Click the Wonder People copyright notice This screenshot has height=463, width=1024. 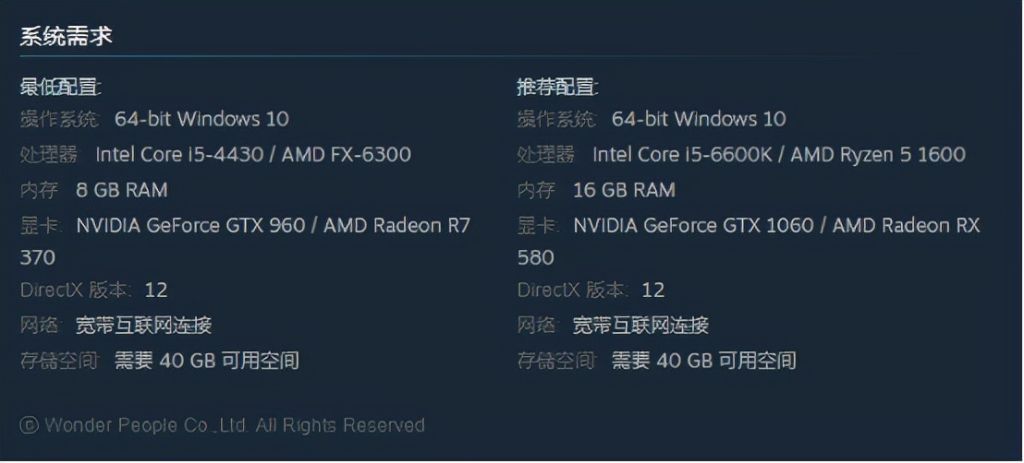pyautogui.click(x=222, y=426)
